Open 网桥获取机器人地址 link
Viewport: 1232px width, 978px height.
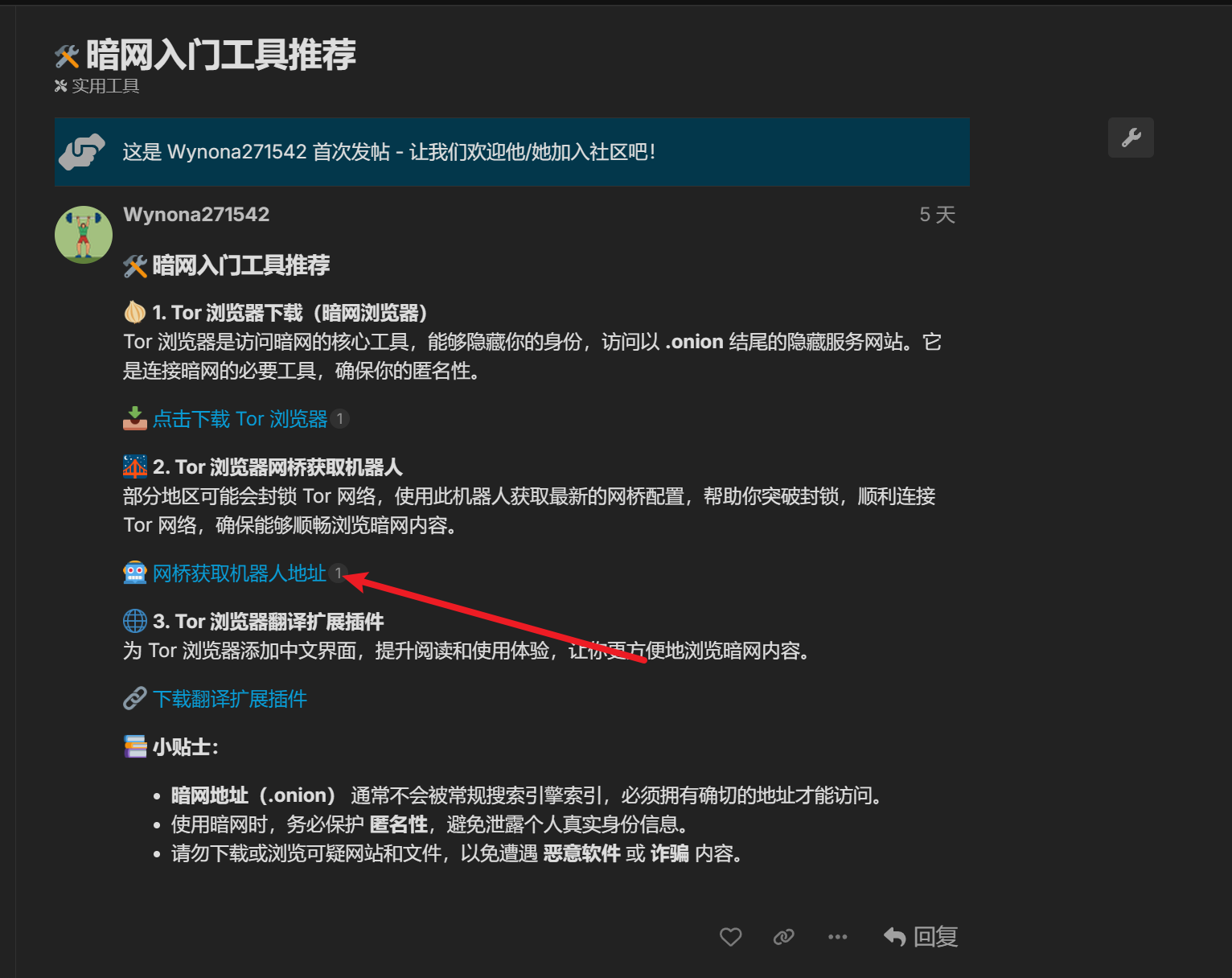[x=240, y=573]
